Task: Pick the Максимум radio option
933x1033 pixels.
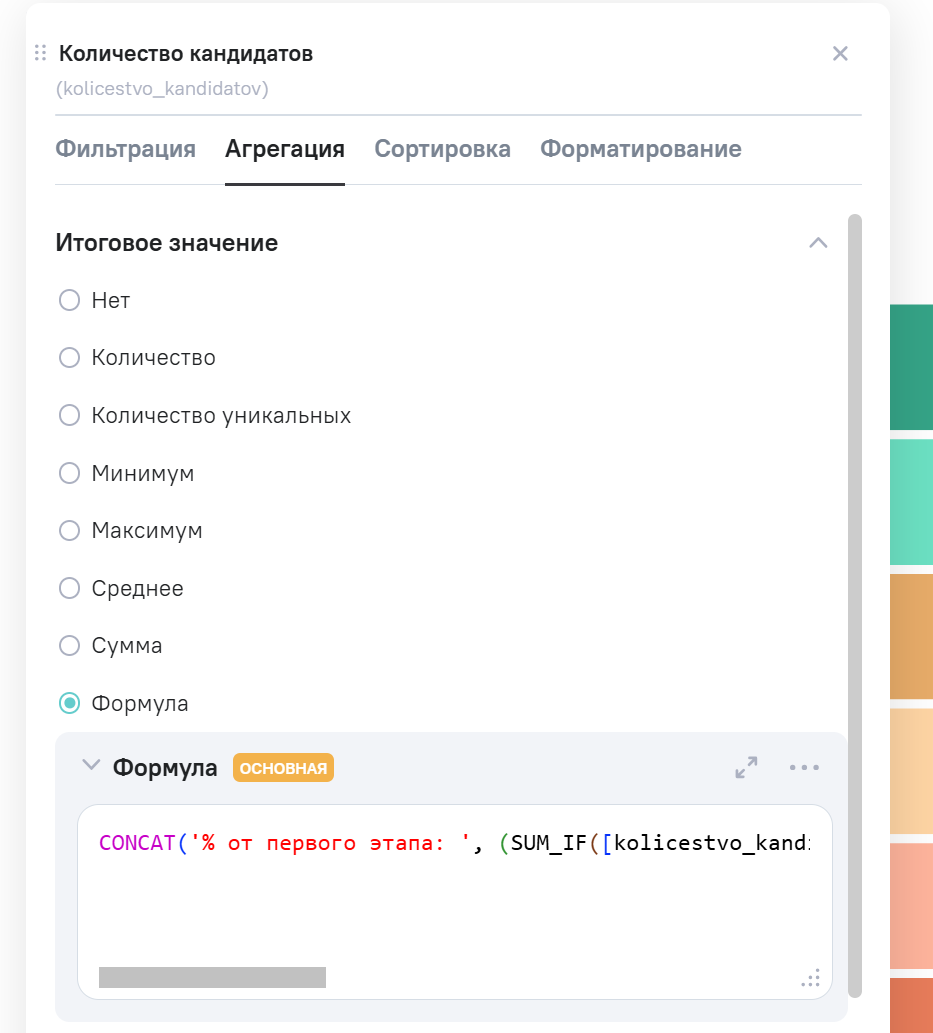Action: (69, 530)
